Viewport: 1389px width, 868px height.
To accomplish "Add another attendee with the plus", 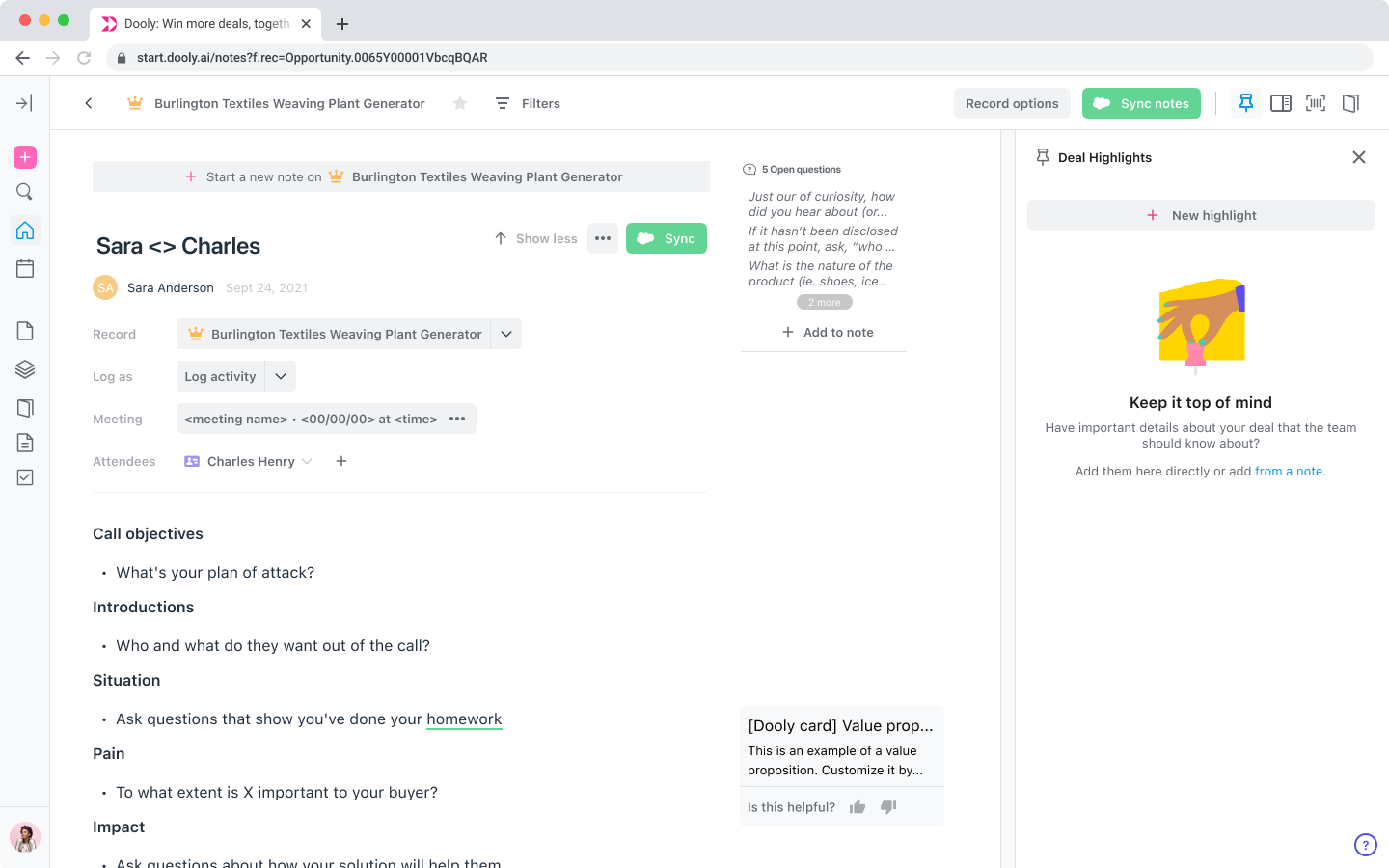I will click(x=341, y=461).
